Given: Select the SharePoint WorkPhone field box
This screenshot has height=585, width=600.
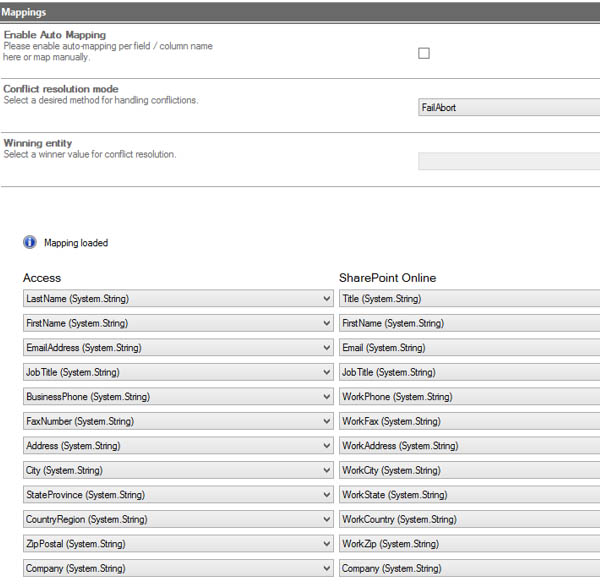Looking at the screenshot, I should [468, 397].
